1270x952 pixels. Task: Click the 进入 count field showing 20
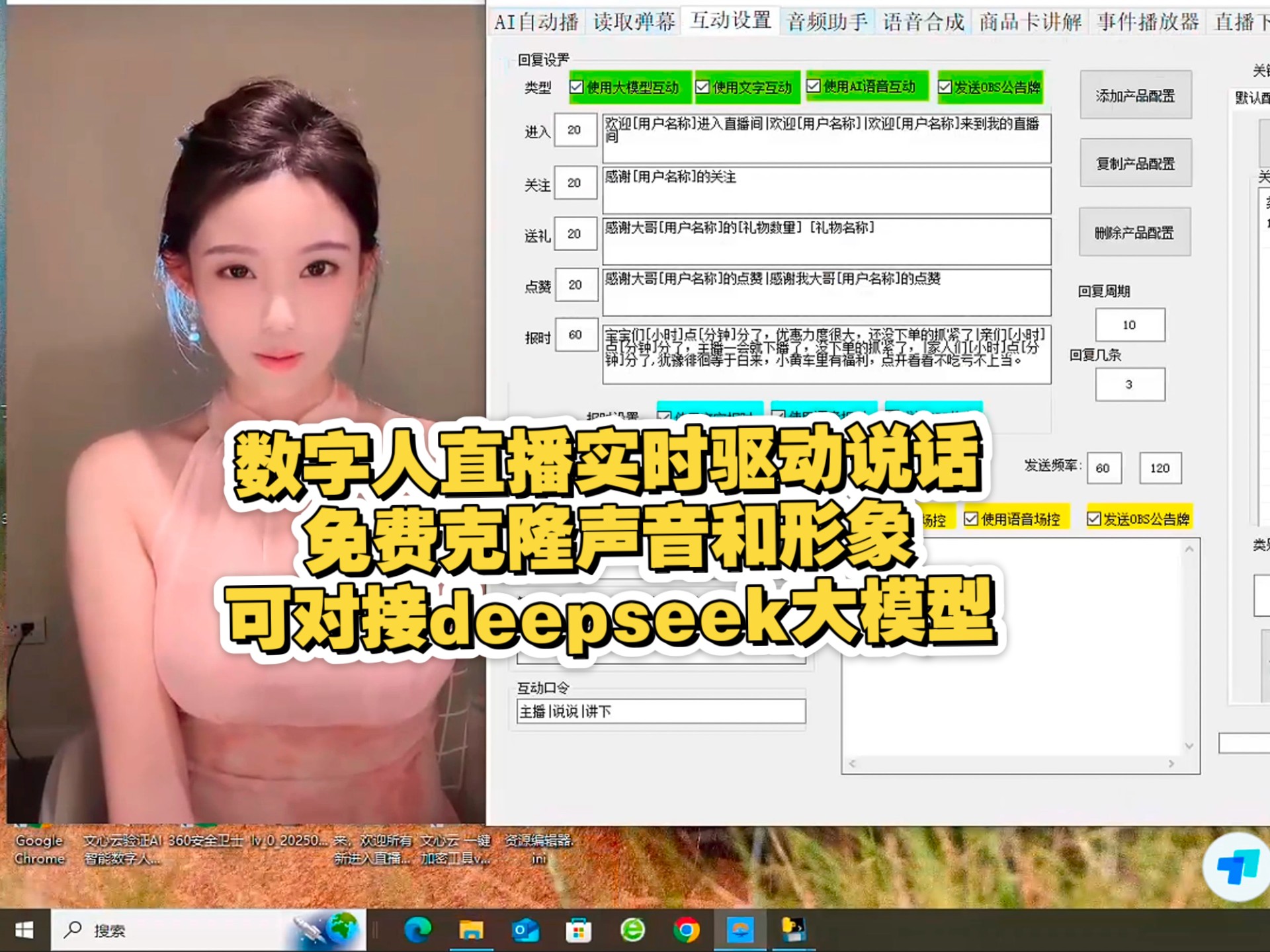(x=575, y=130)
